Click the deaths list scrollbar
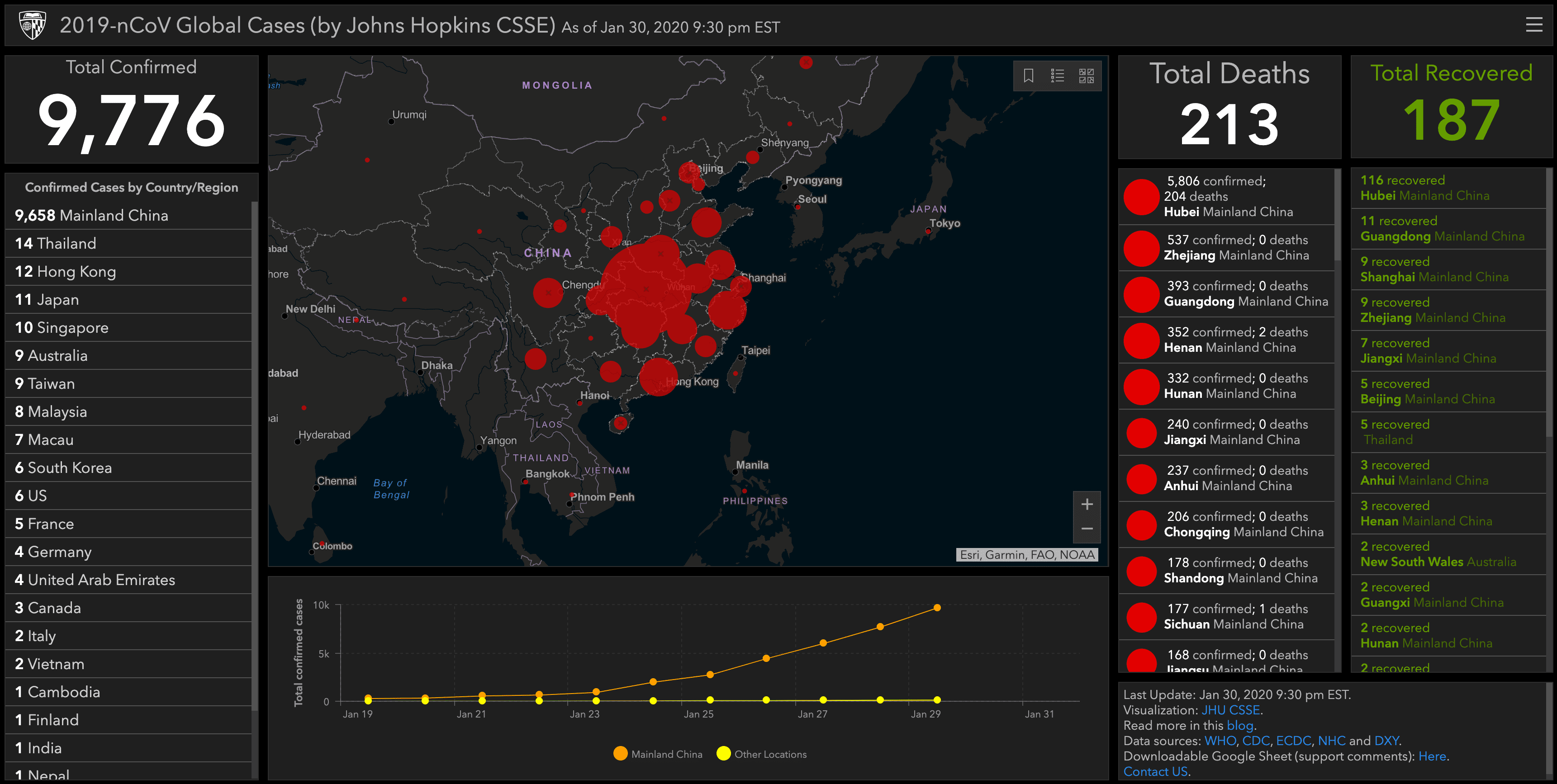This screenshot has height=784, width=1557. (x=1337, y=214)
